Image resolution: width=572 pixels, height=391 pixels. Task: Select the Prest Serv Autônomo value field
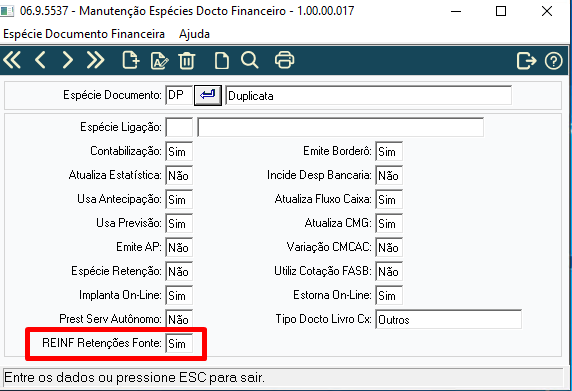pos(179,319)
